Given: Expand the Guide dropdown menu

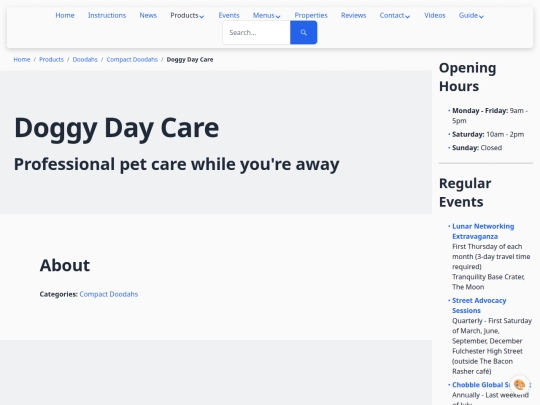Looking at the screenshot, I should (x=471, y=15).
